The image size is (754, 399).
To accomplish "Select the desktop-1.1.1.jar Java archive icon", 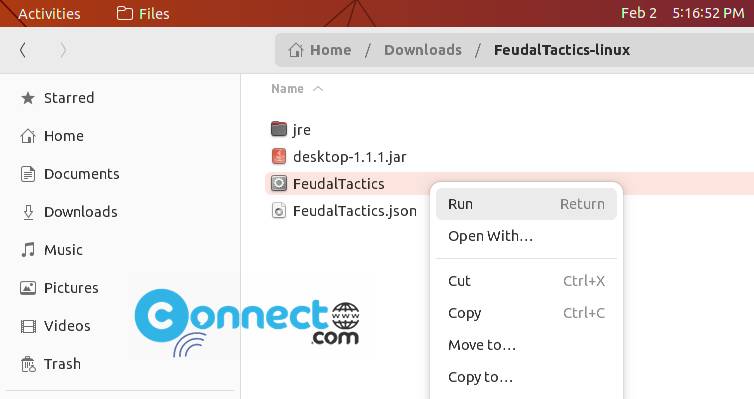I will tap(279, 156).
